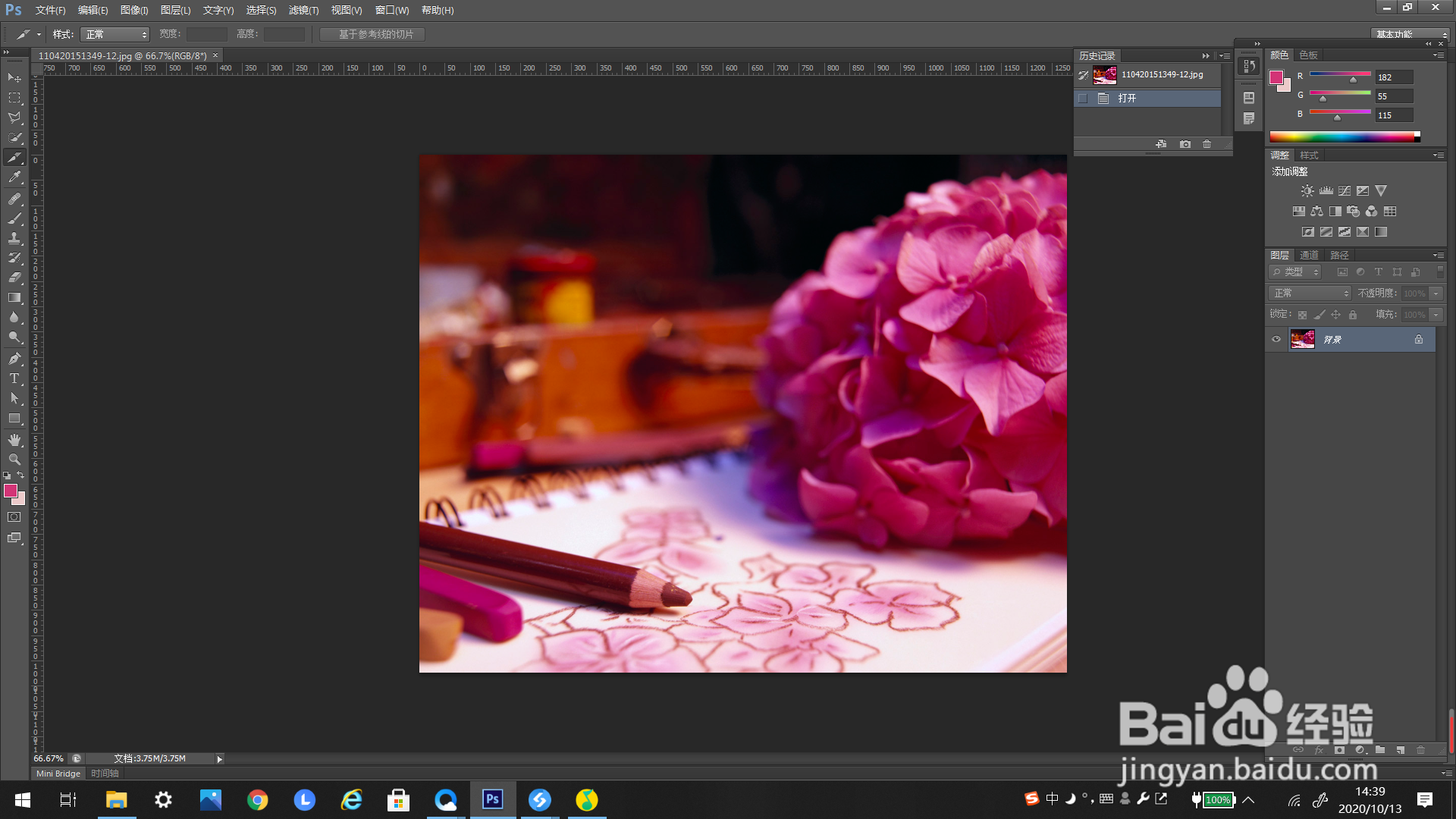Switch to the 通道 tab

pyautogui.click(x=1309, y=256)
